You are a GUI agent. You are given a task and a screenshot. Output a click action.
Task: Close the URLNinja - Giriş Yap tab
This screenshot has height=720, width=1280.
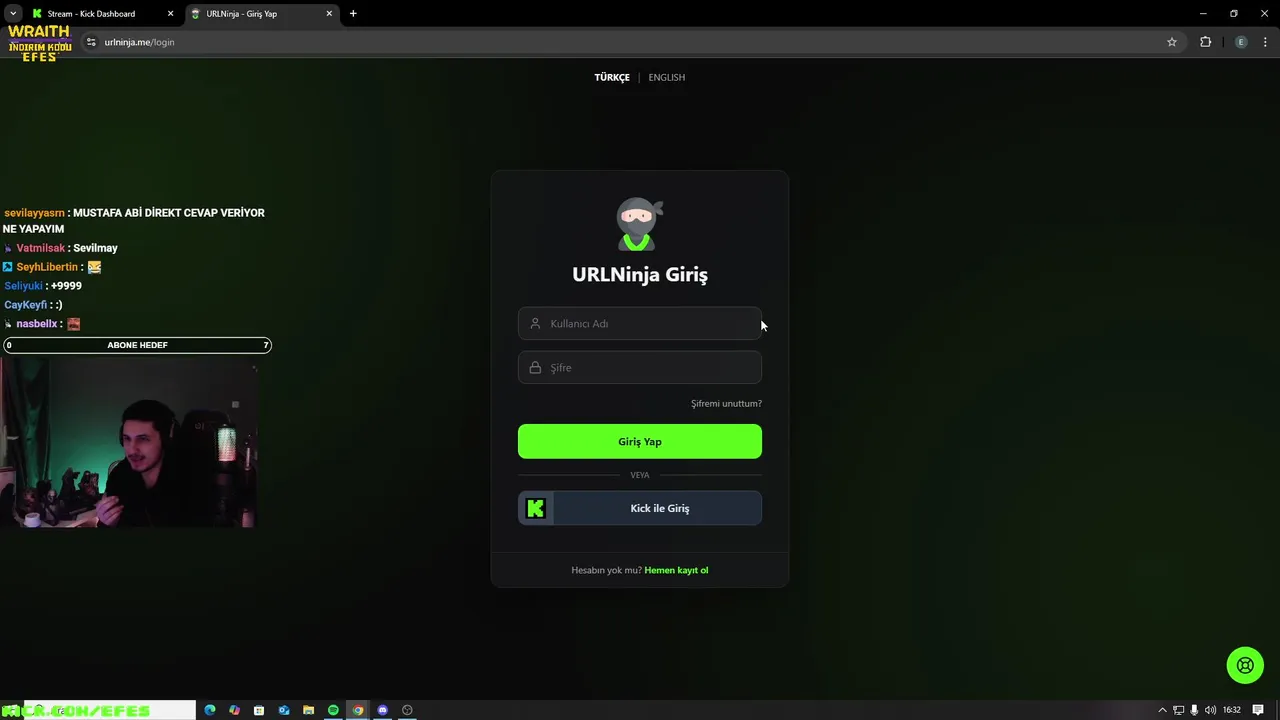(329, 14)
